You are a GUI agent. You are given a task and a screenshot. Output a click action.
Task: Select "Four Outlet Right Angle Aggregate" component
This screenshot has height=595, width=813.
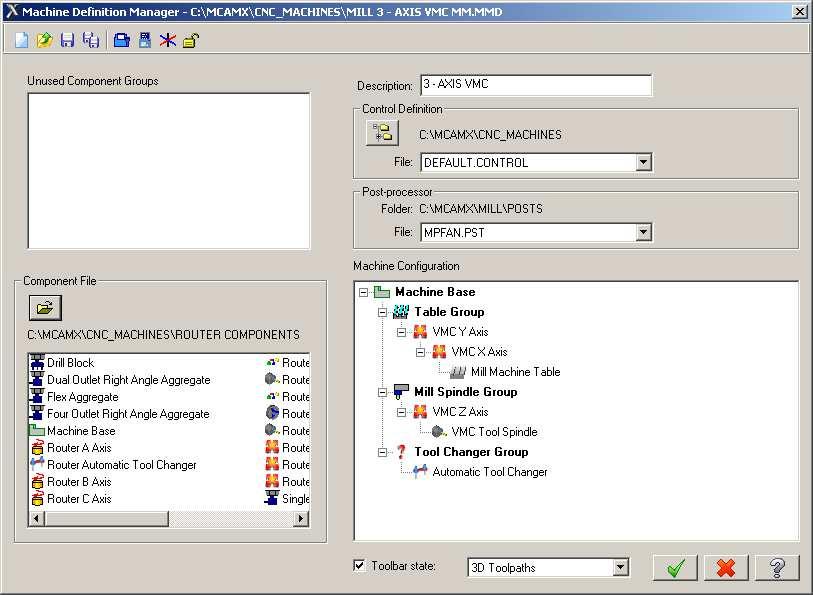pos(128,414)
